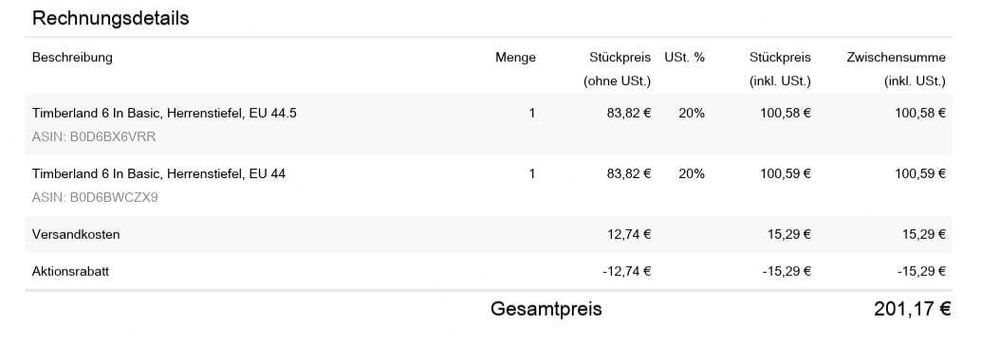
Task: Click the Versandkosten row label
Action: pyautogui.click(x=76, y=235)
